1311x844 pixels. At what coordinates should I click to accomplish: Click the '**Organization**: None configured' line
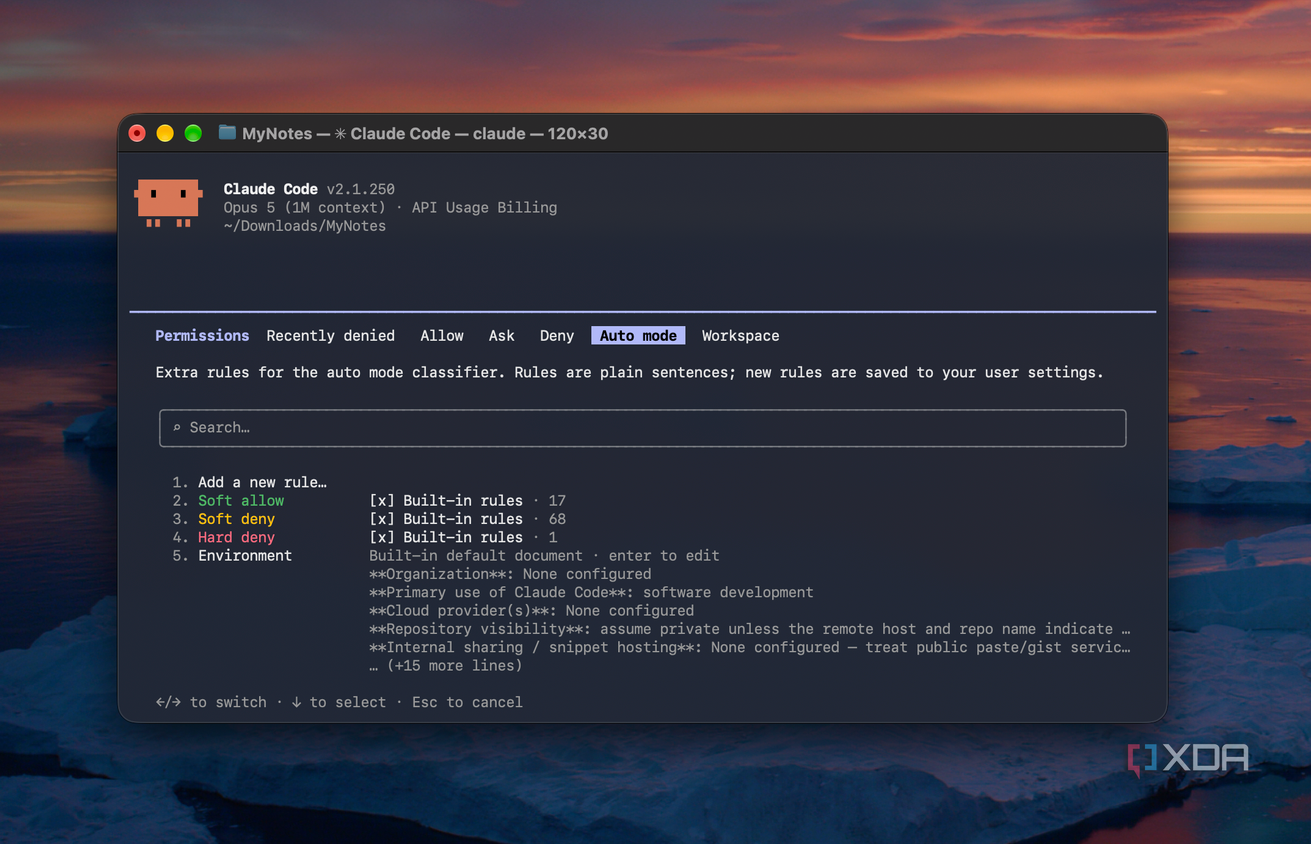[x=510, y=574]
